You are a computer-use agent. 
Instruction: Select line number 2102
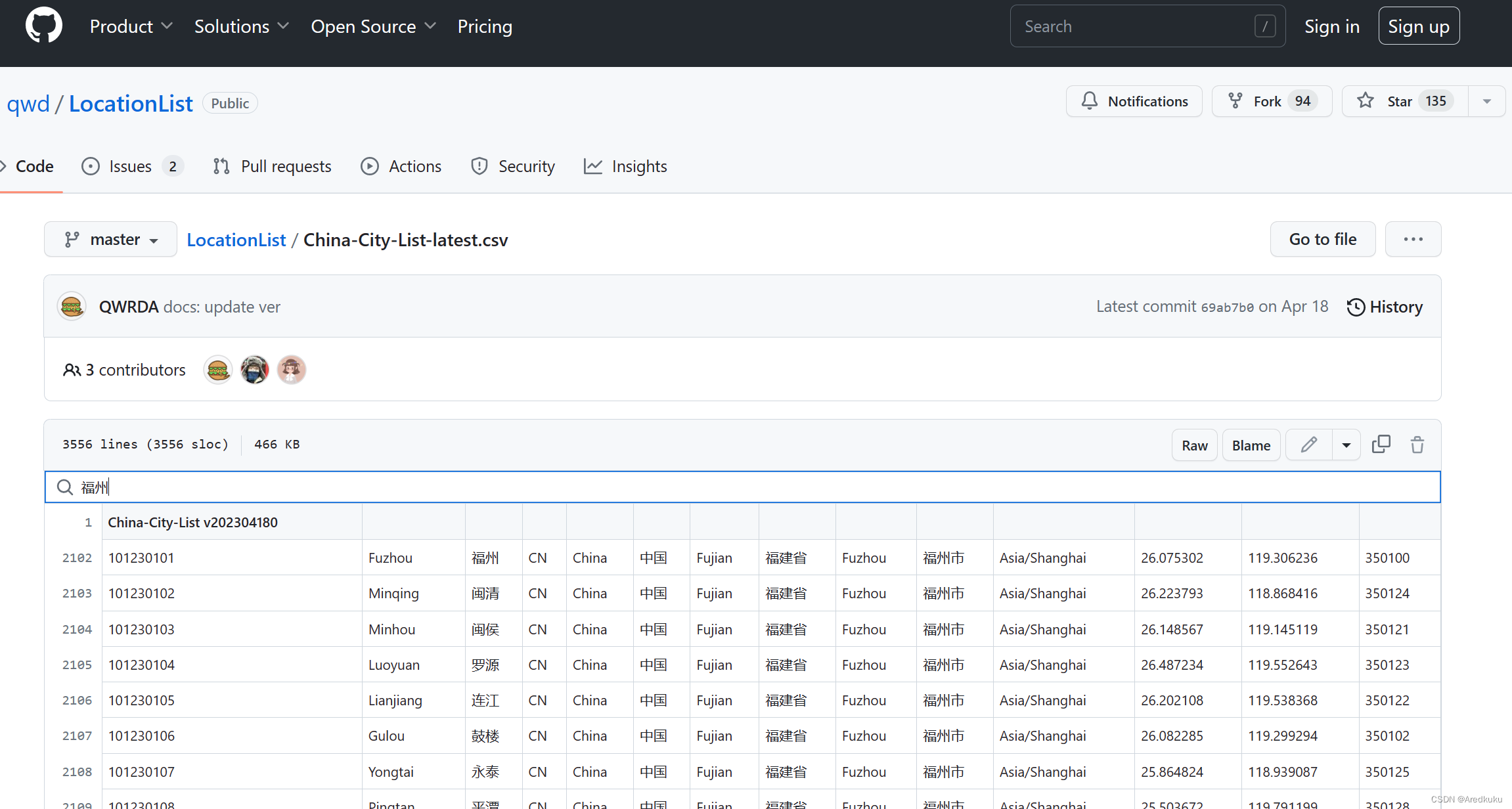[x=77, y=558]
